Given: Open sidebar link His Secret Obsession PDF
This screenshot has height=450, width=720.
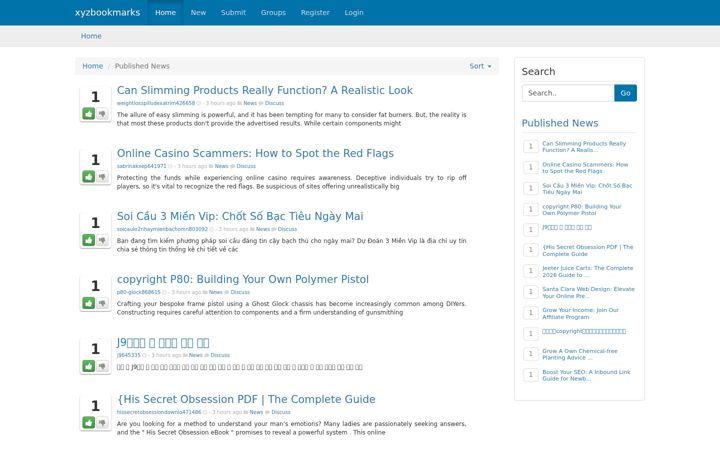Looking at the screenshot, I should tap(587, 250).
